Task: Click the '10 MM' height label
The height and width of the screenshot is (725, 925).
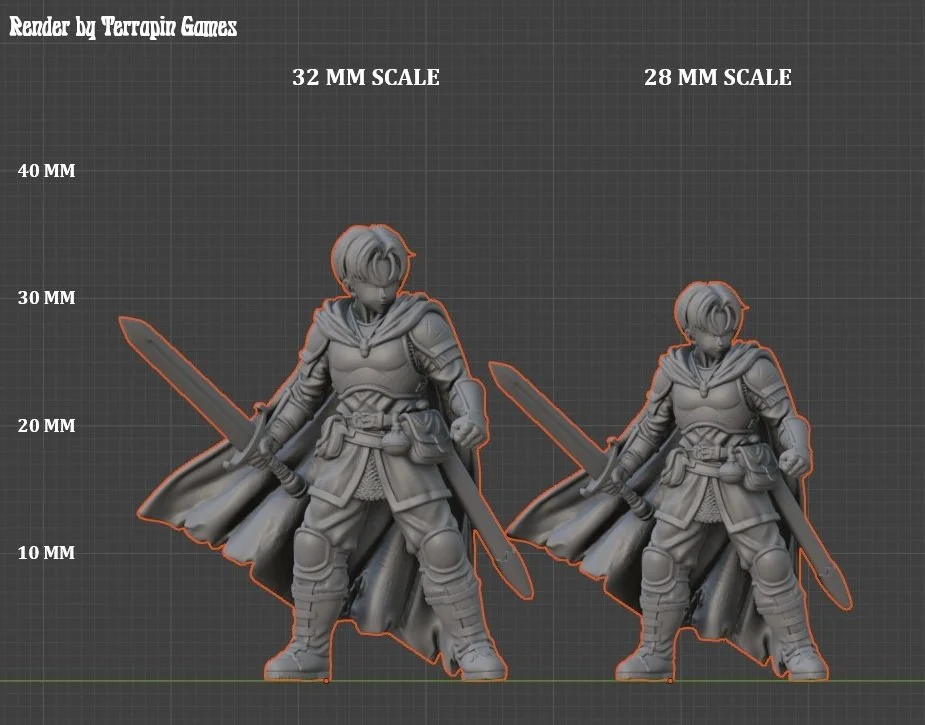Action: pos(47,553)
